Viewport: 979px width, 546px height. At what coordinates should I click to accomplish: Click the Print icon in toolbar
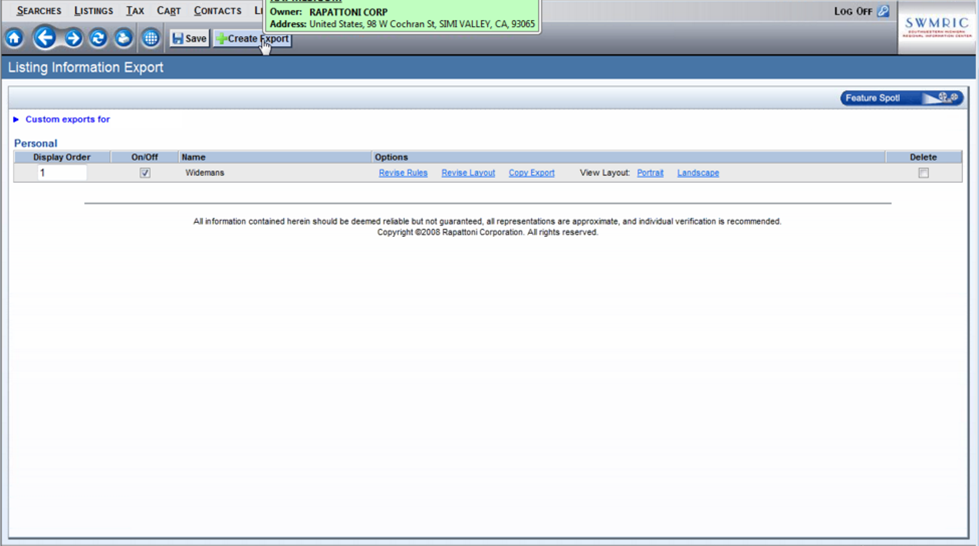pos(123,38)
